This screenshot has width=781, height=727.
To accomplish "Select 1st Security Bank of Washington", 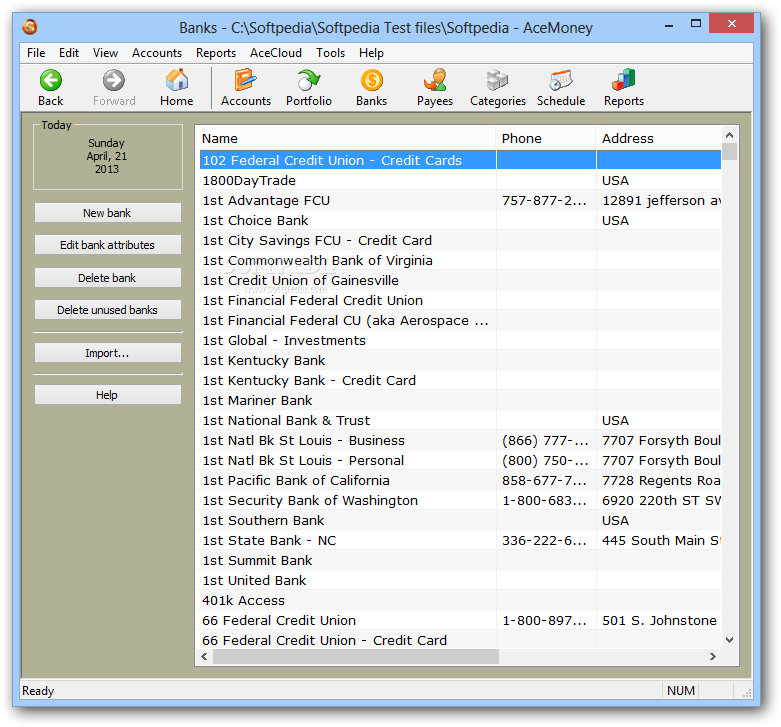I will 459,500.
